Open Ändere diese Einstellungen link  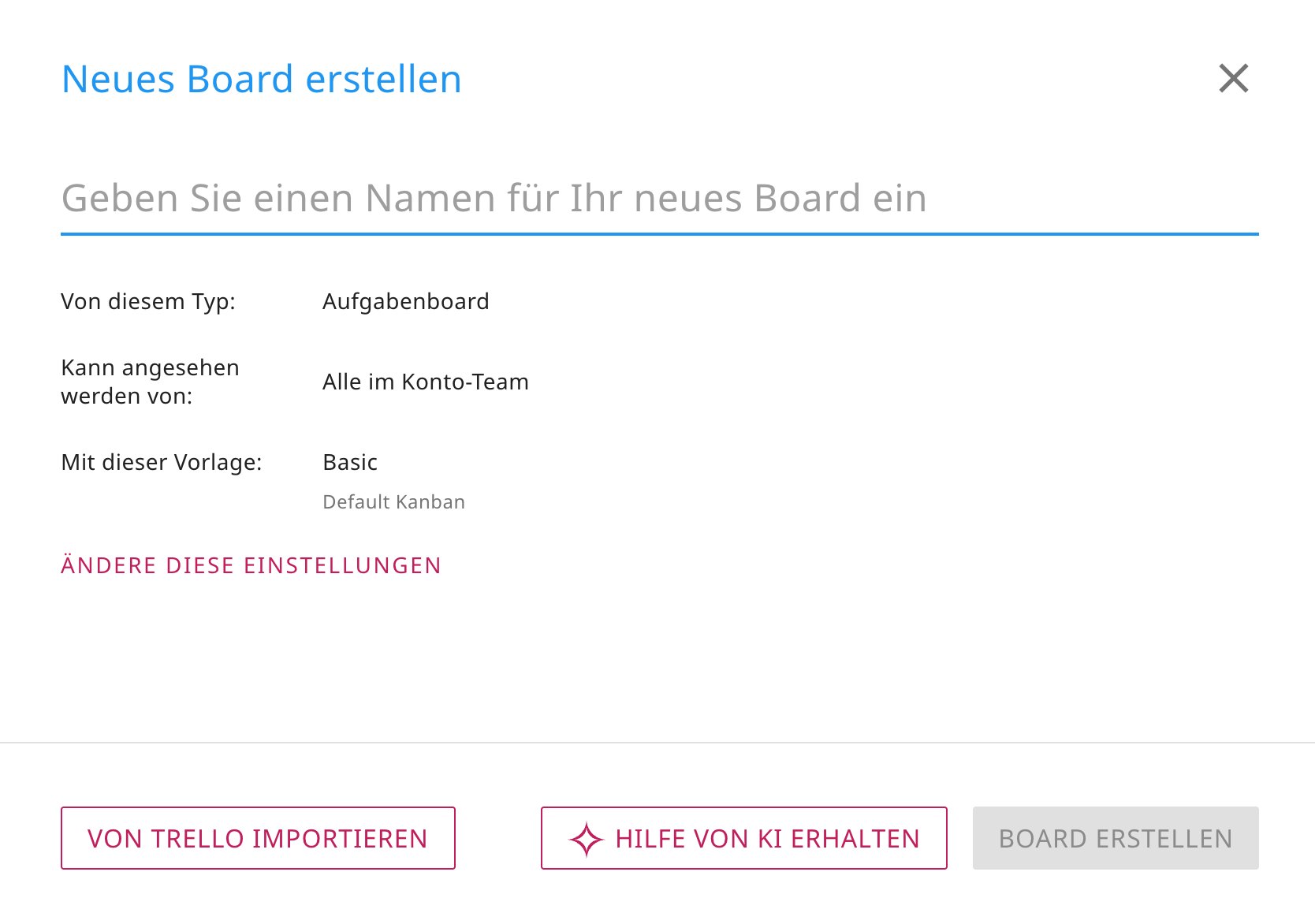pyautogui.click(x=251, y=565)
